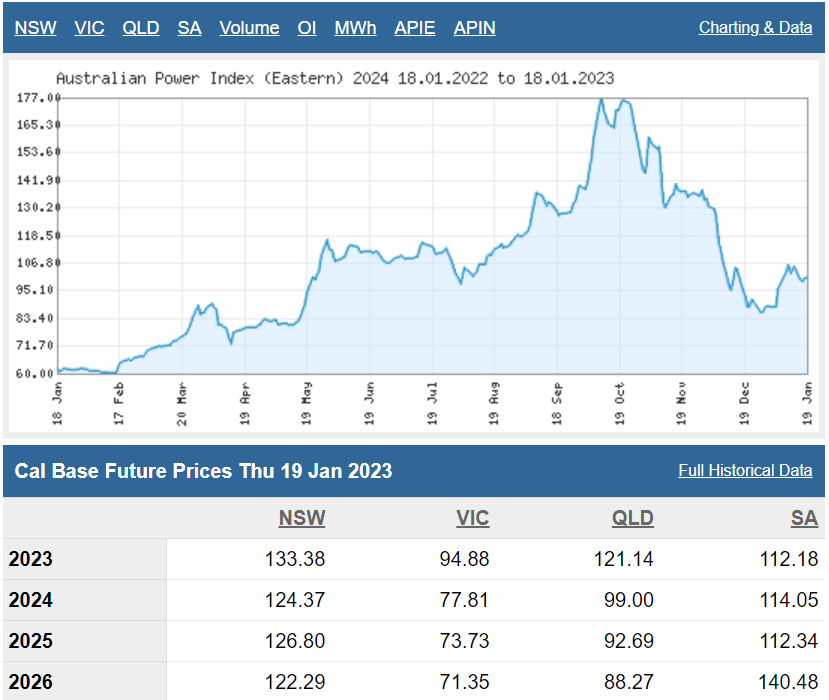This screenshot has height=700, width=829.
Task: Open the QLD column header link in table
Action: point(632,518)
